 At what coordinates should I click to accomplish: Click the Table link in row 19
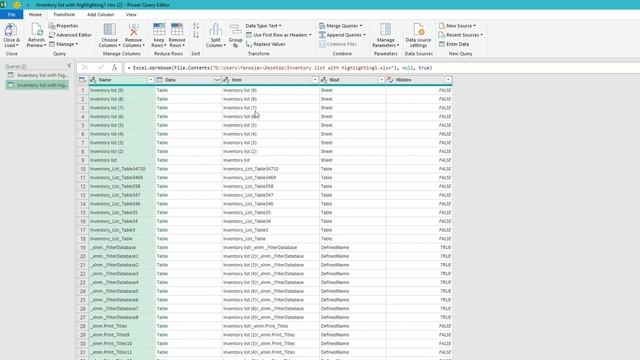click(162, 248)
